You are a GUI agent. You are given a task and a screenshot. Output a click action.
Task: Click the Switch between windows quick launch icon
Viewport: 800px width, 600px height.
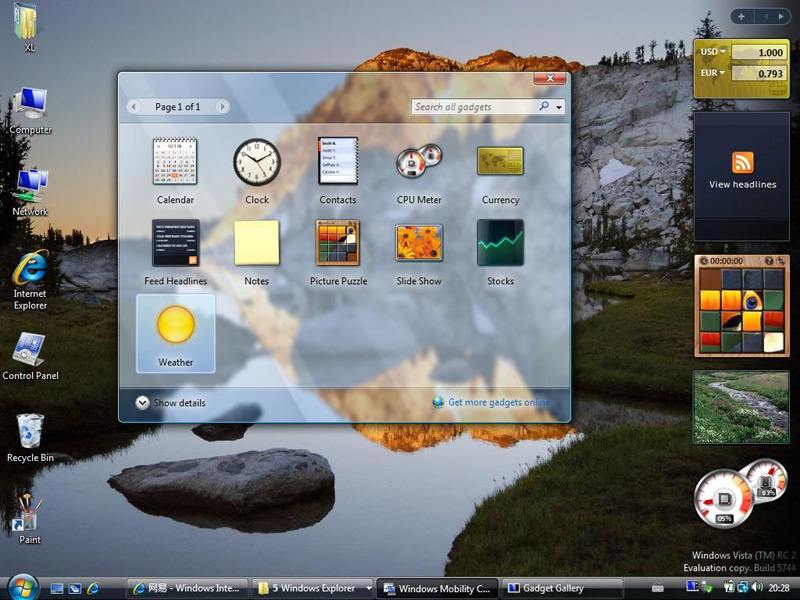[74, 589]
